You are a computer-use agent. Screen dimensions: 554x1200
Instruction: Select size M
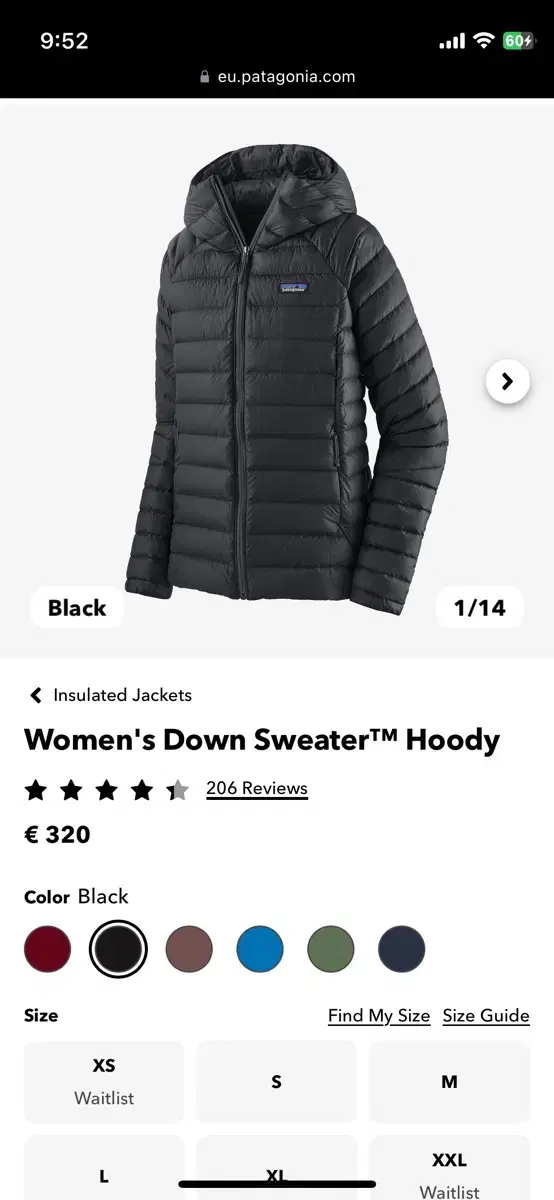[x=449, y=1082]
